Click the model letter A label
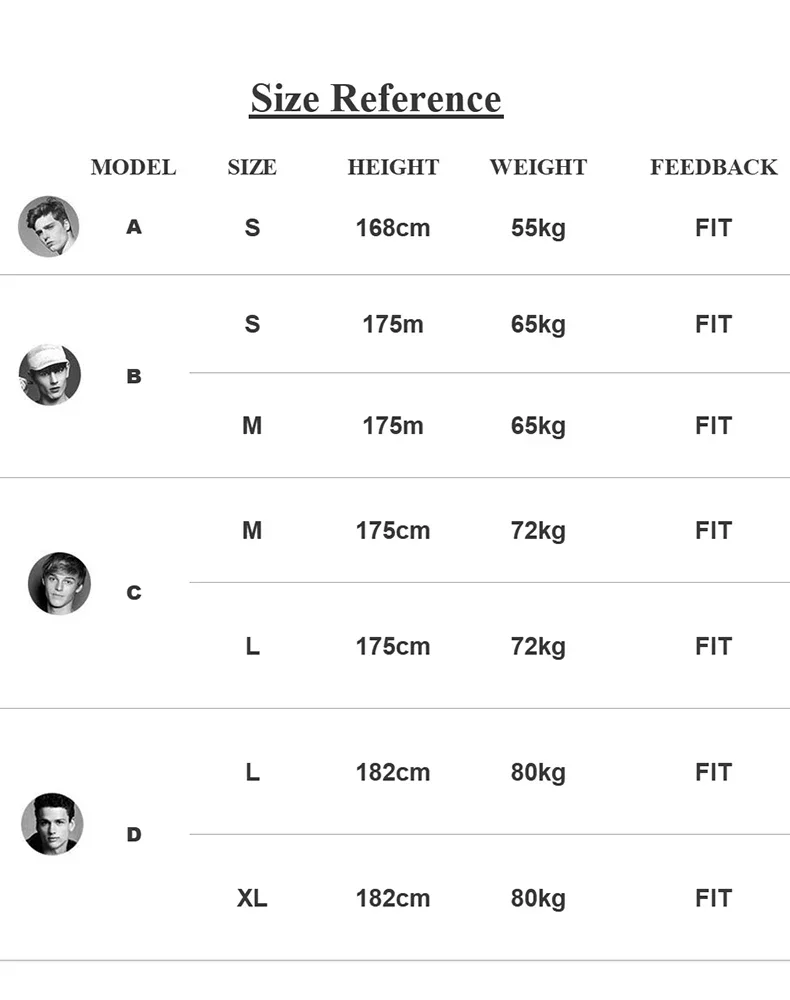This screenshot has height=1000, width=790. point(134,228)
